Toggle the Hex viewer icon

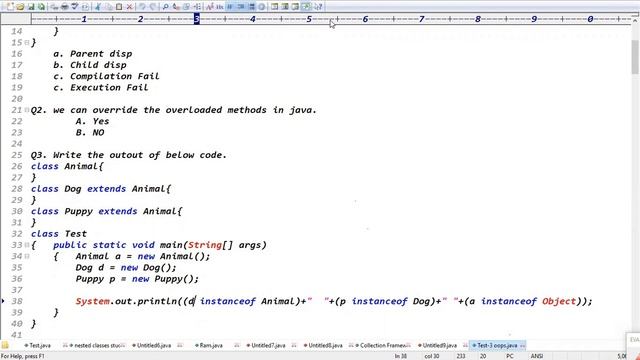point(220,7)
